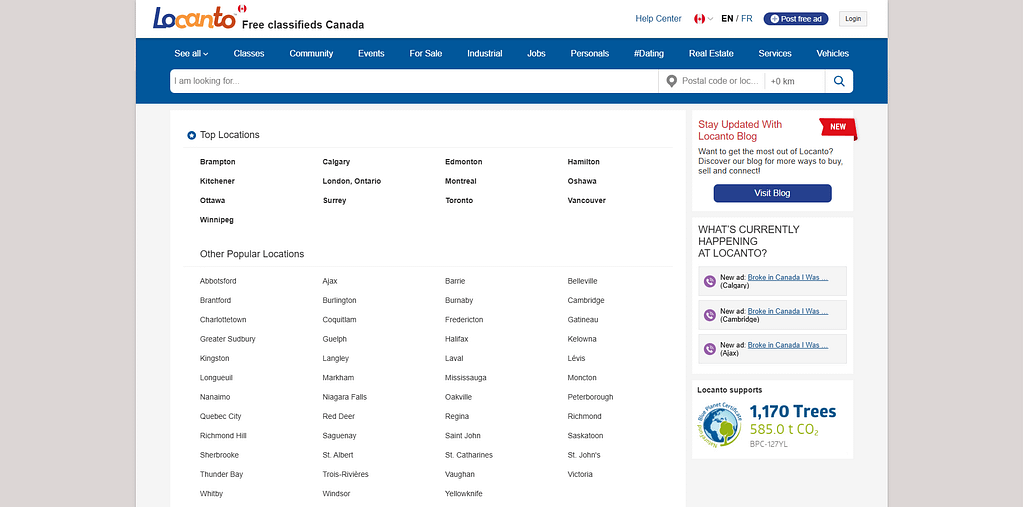Select Montreal location
Viewport: 1024px width, 507px height.
coord(461,181)
